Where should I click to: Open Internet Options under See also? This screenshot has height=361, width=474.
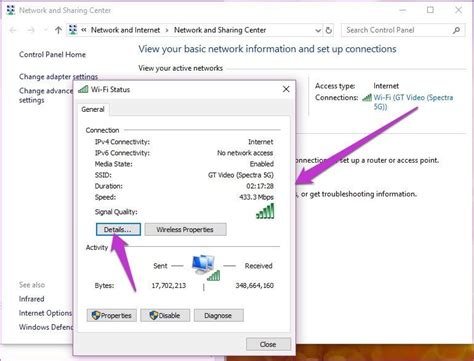[45, 313]
